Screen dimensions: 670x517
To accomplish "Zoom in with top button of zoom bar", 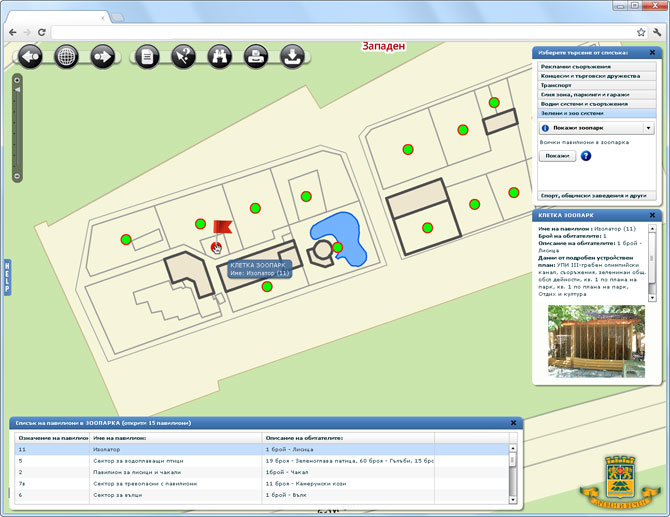I will pos(17,80).
